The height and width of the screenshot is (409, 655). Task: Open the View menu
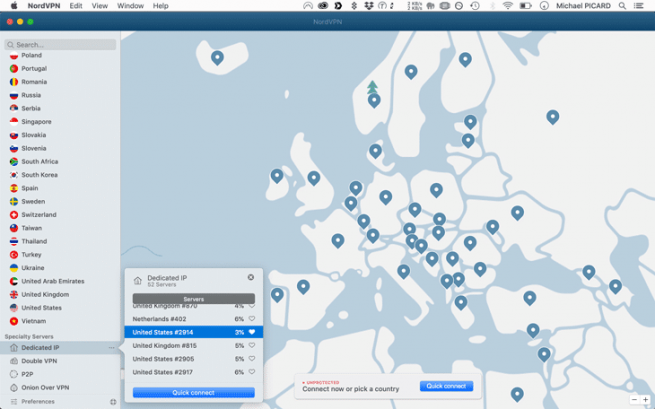(100, 6)
